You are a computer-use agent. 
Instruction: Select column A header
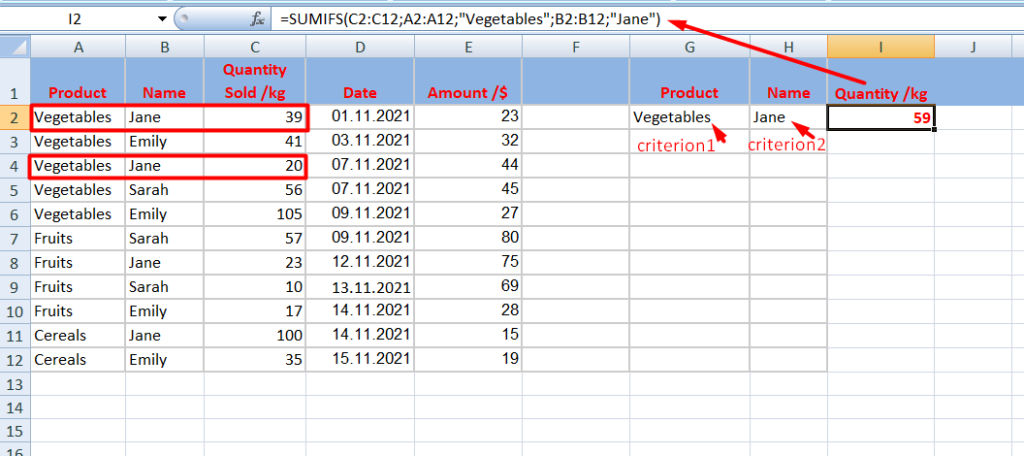78,47
